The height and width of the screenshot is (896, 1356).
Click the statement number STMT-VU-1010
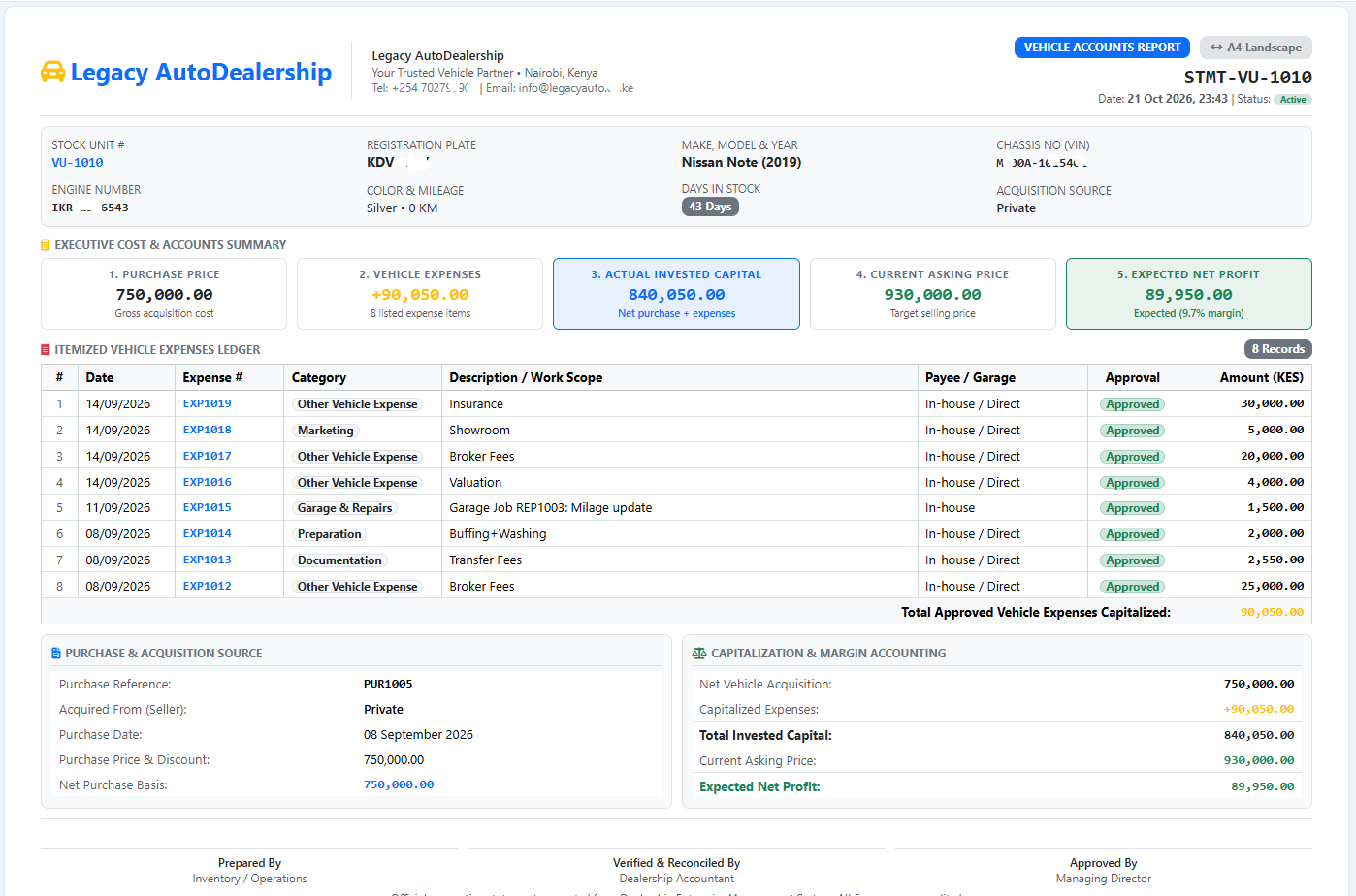point(1247,77)
